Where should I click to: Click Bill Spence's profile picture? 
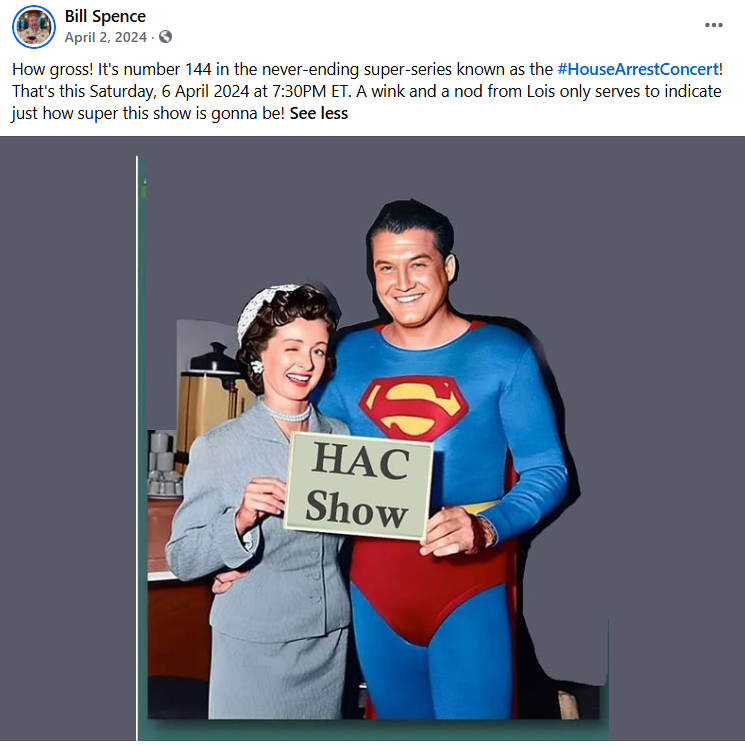tap(33, 27)
